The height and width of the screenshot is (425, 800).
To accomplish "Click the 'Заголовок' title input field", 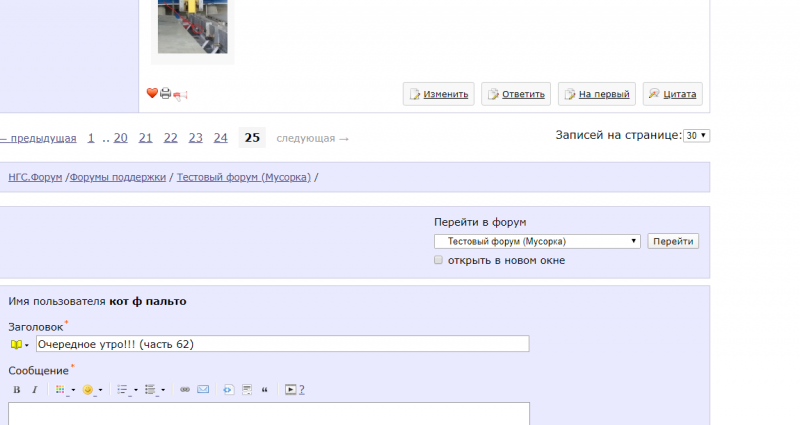I will click(x=282, y=344).
